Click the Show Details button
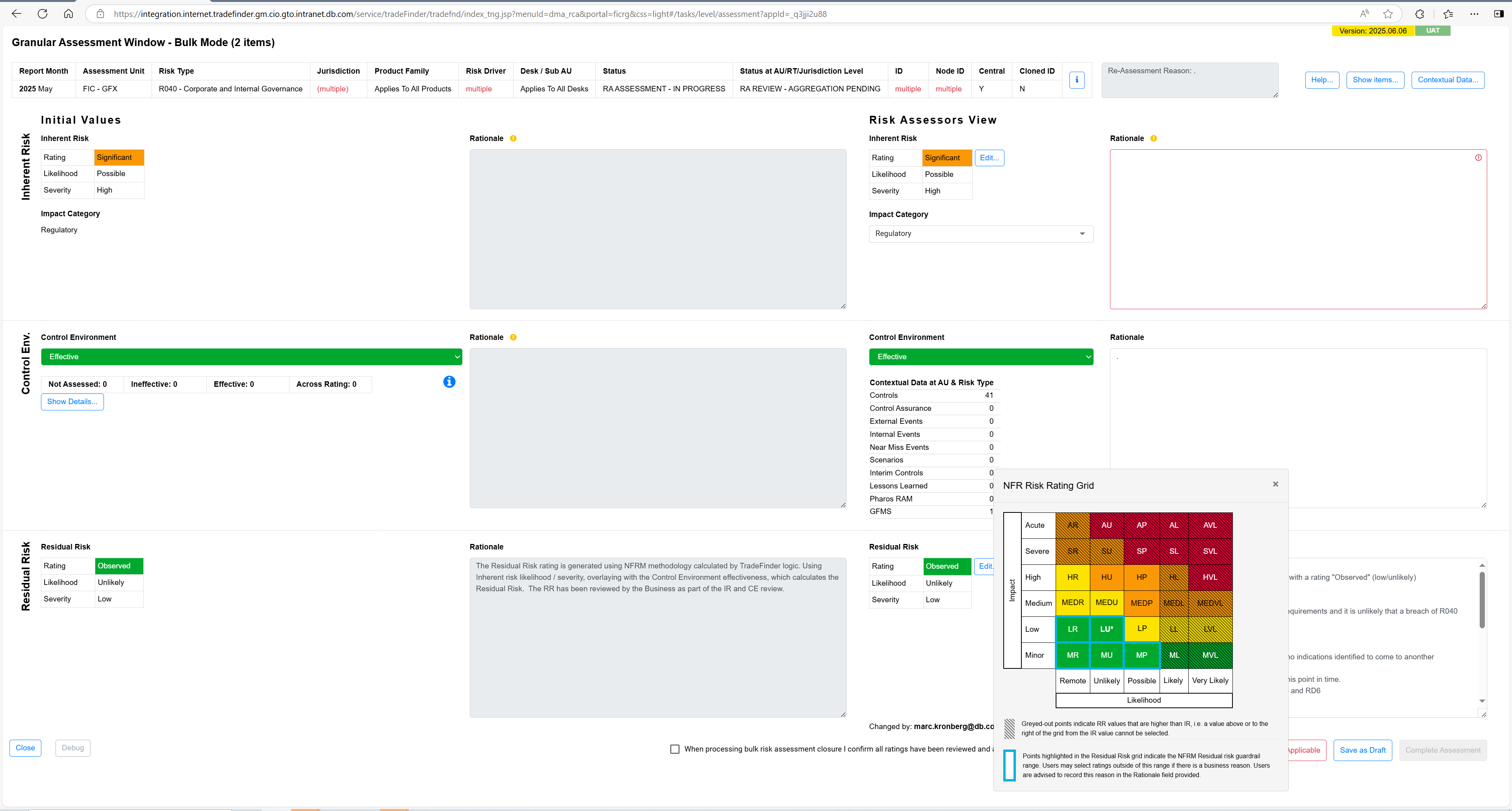This screenshot has height=811, width=1512. [x=72, y=402]
